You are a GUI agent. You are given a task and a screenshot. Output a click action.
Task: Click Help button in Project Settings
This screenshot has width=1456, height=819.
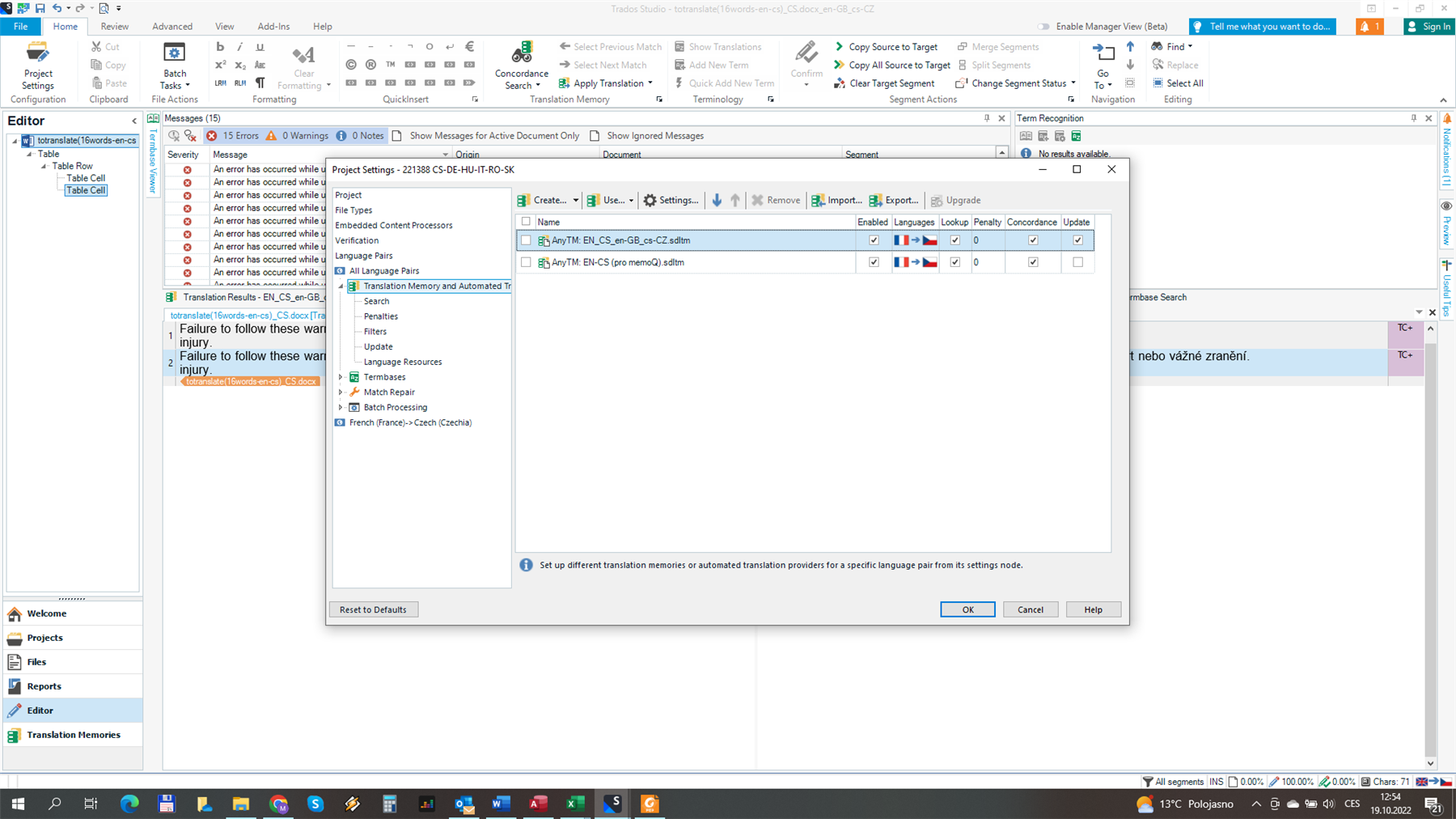pyautogui.click(x=1093, y=609)
